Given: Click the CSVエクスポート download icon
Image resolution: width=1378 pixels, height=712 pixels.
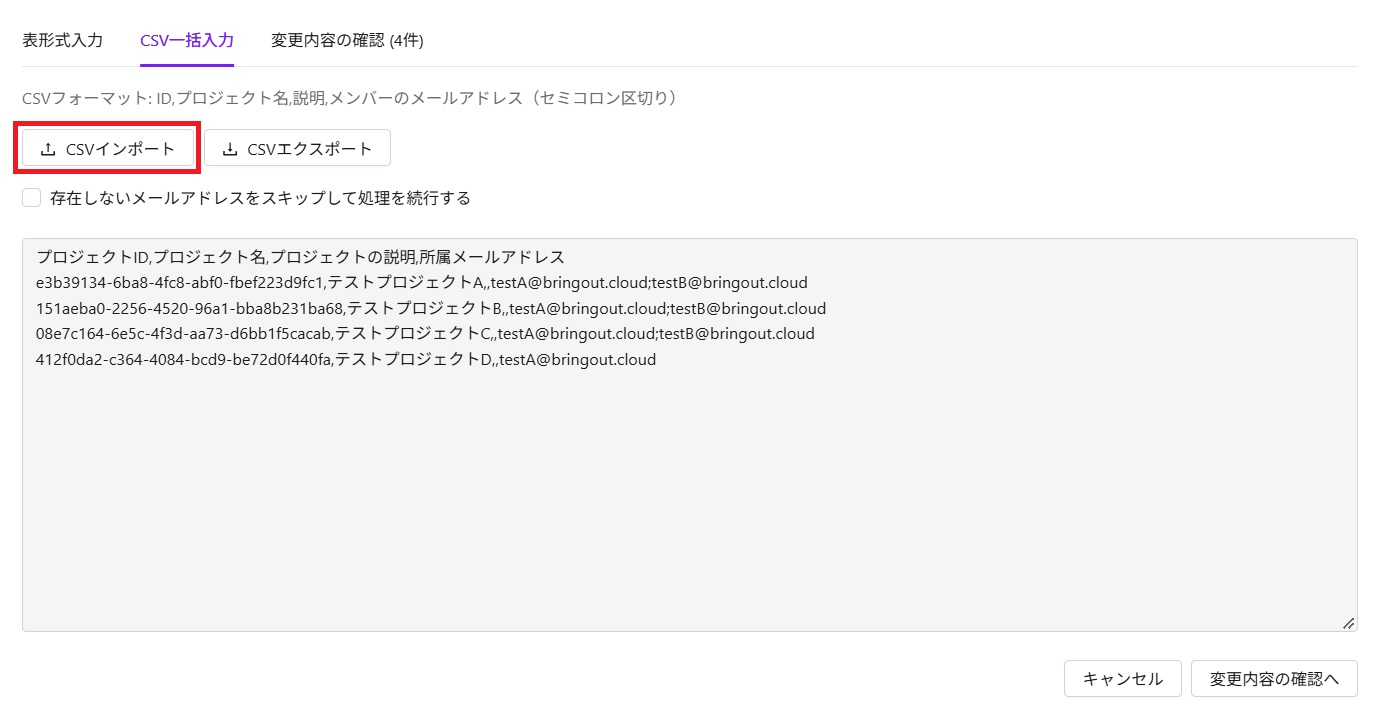Looking at the screenshot, I should [230, 149].
